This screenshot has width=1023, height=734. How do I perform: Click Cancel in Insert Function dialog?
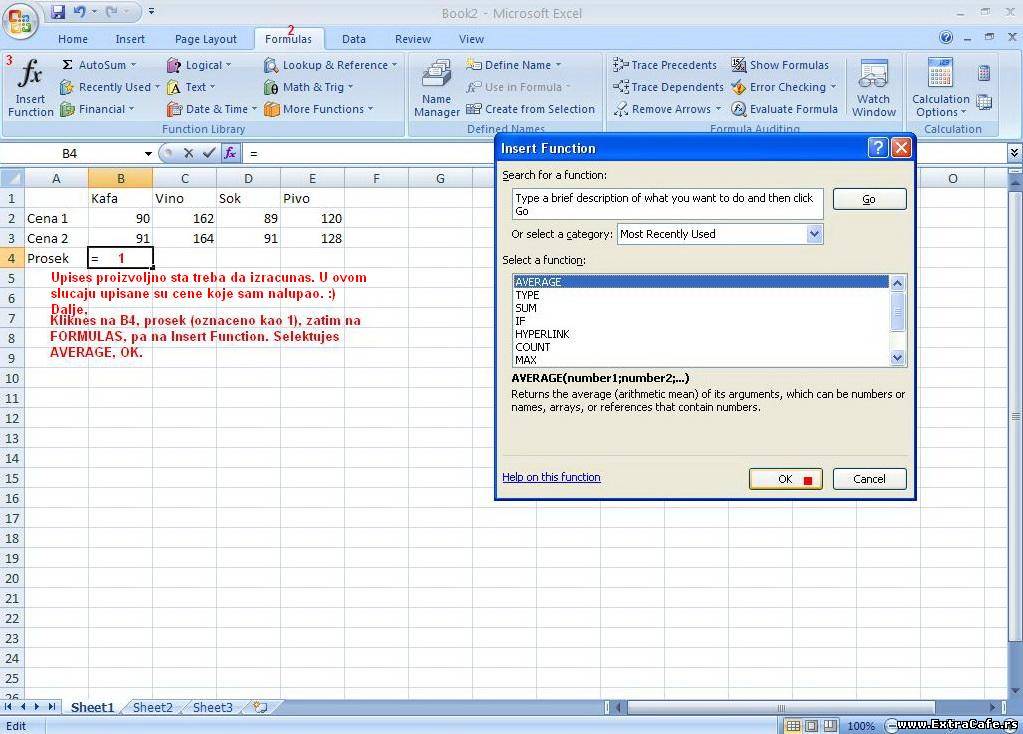870,479
